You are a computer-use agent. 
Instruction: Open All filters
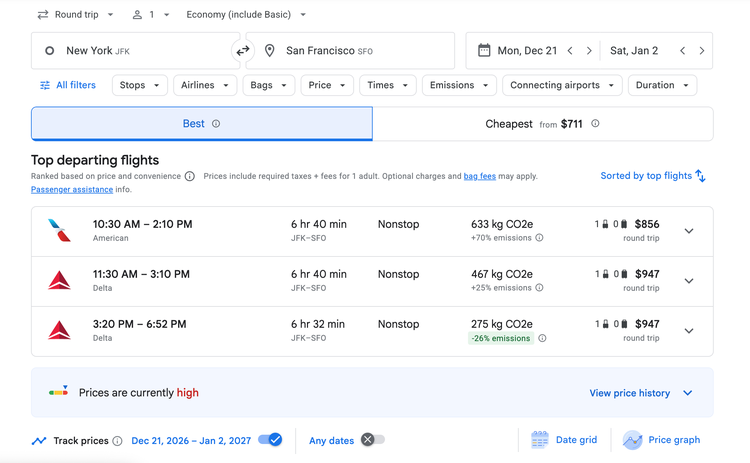(68, 85)
